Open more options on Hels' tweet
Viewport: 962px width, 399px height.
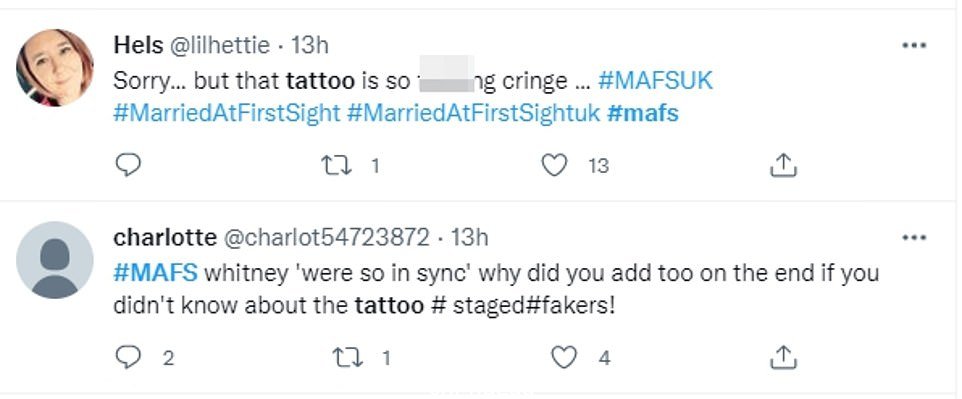tap(914, 45)
